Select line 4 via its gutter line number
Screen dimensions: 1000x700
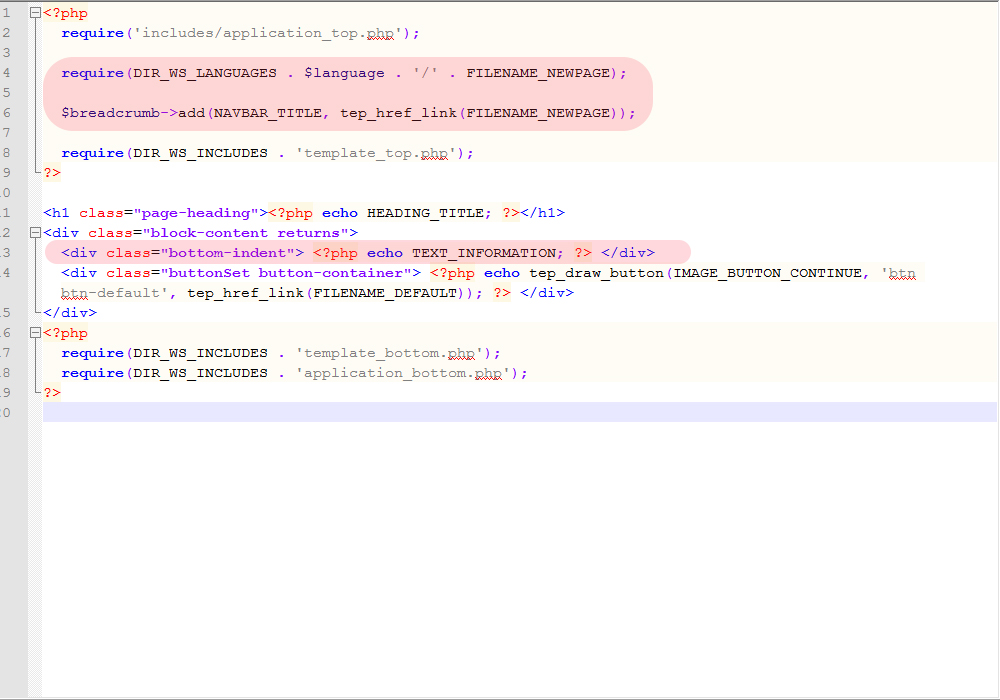[x=6, y=73]
